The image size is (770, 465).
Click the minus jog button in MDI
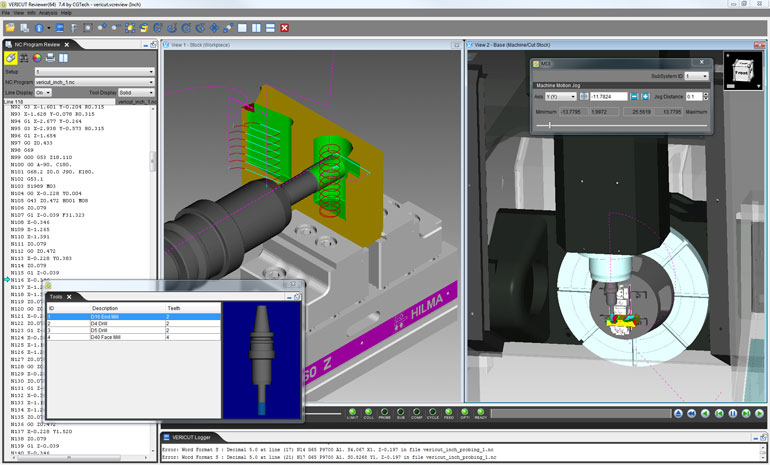633,96
